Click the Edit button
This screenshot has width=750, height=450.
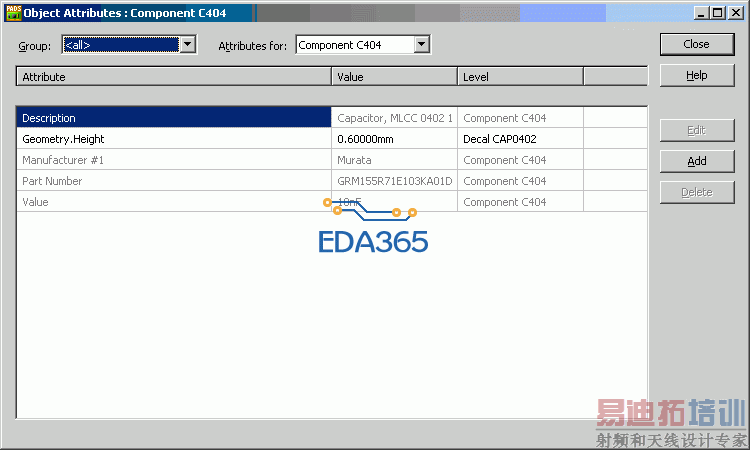(697, 131)
